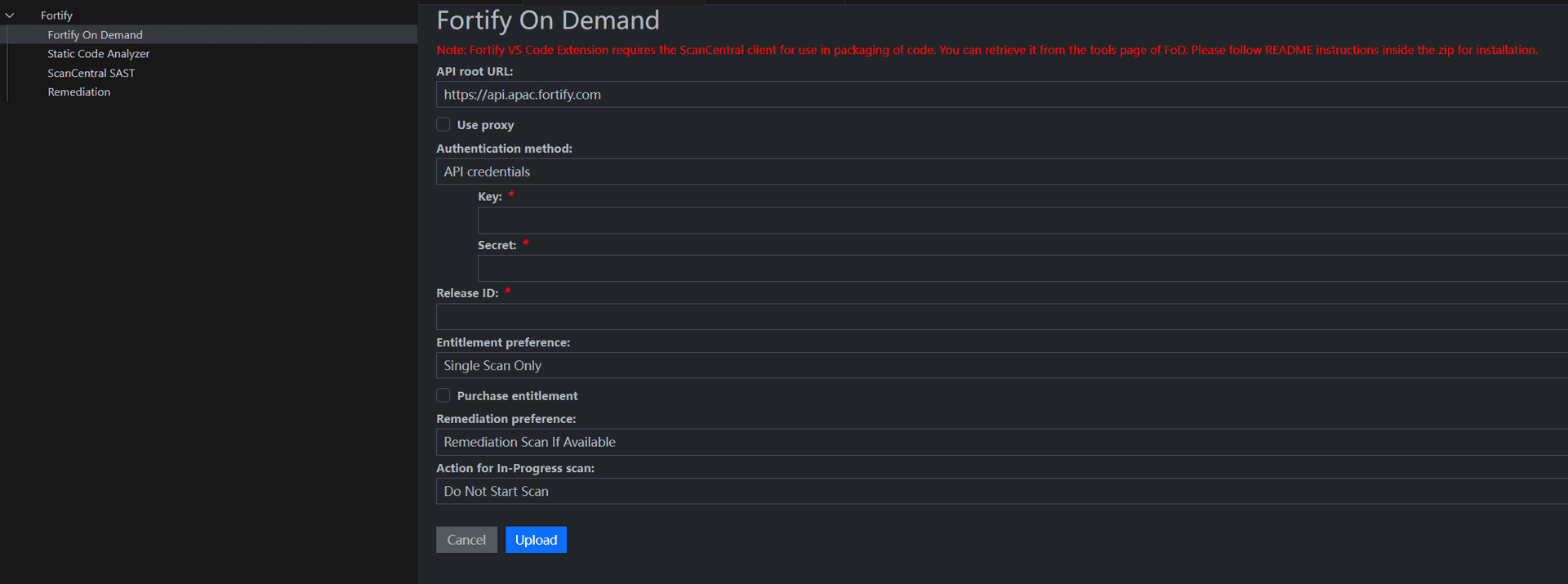The width and height of the screenshot is (1568, 584).
Task: Go to ScanCentral SAST settings
Action: click(x=91, y=74)
